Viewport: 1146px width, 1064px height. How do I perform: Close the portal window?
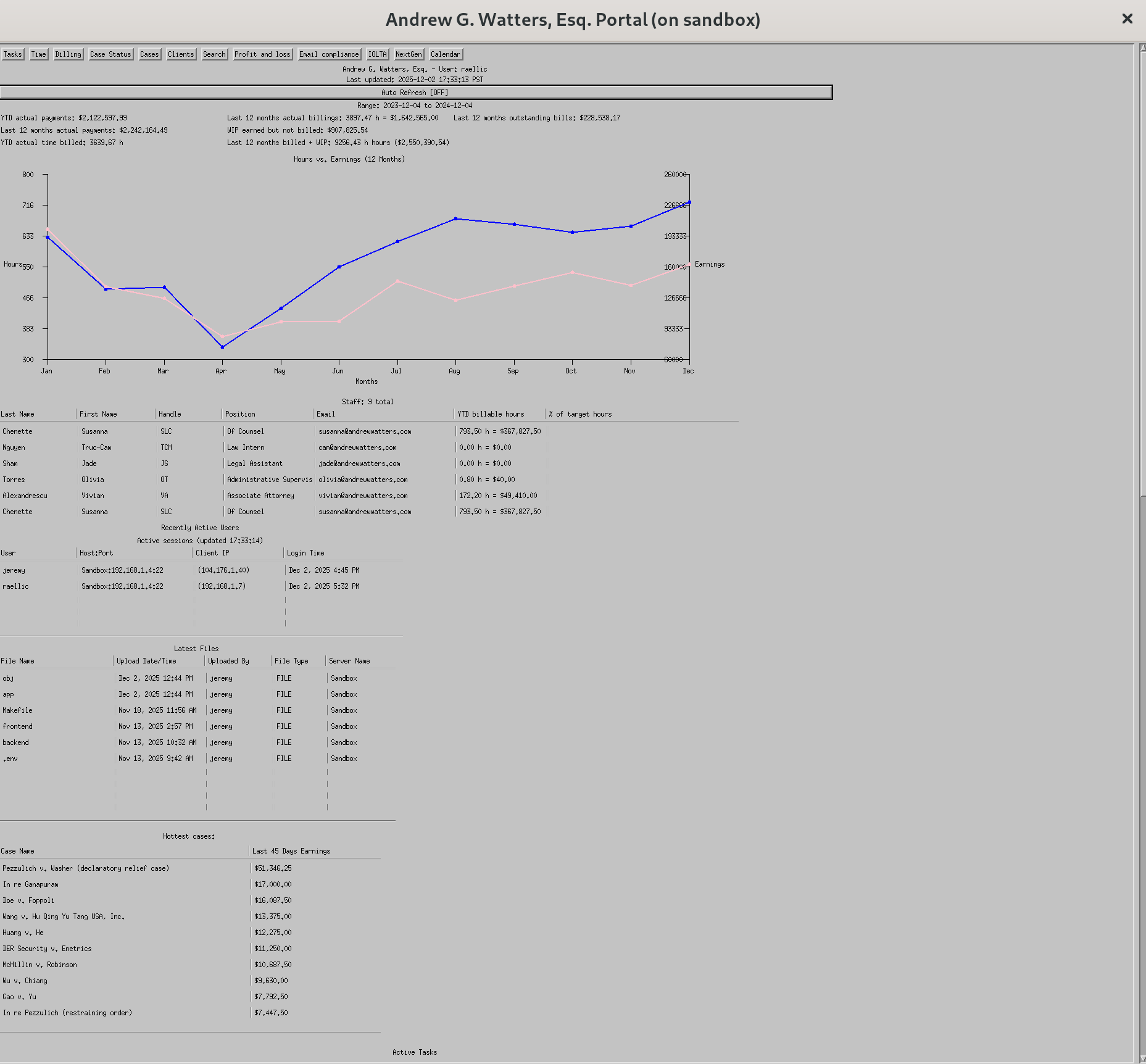[1127, 19]
